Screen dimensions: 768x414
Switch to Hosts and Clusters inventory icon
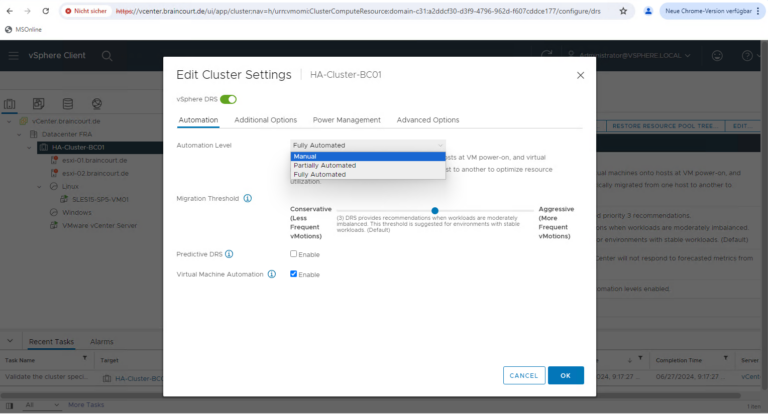click(x=9, y=104)
